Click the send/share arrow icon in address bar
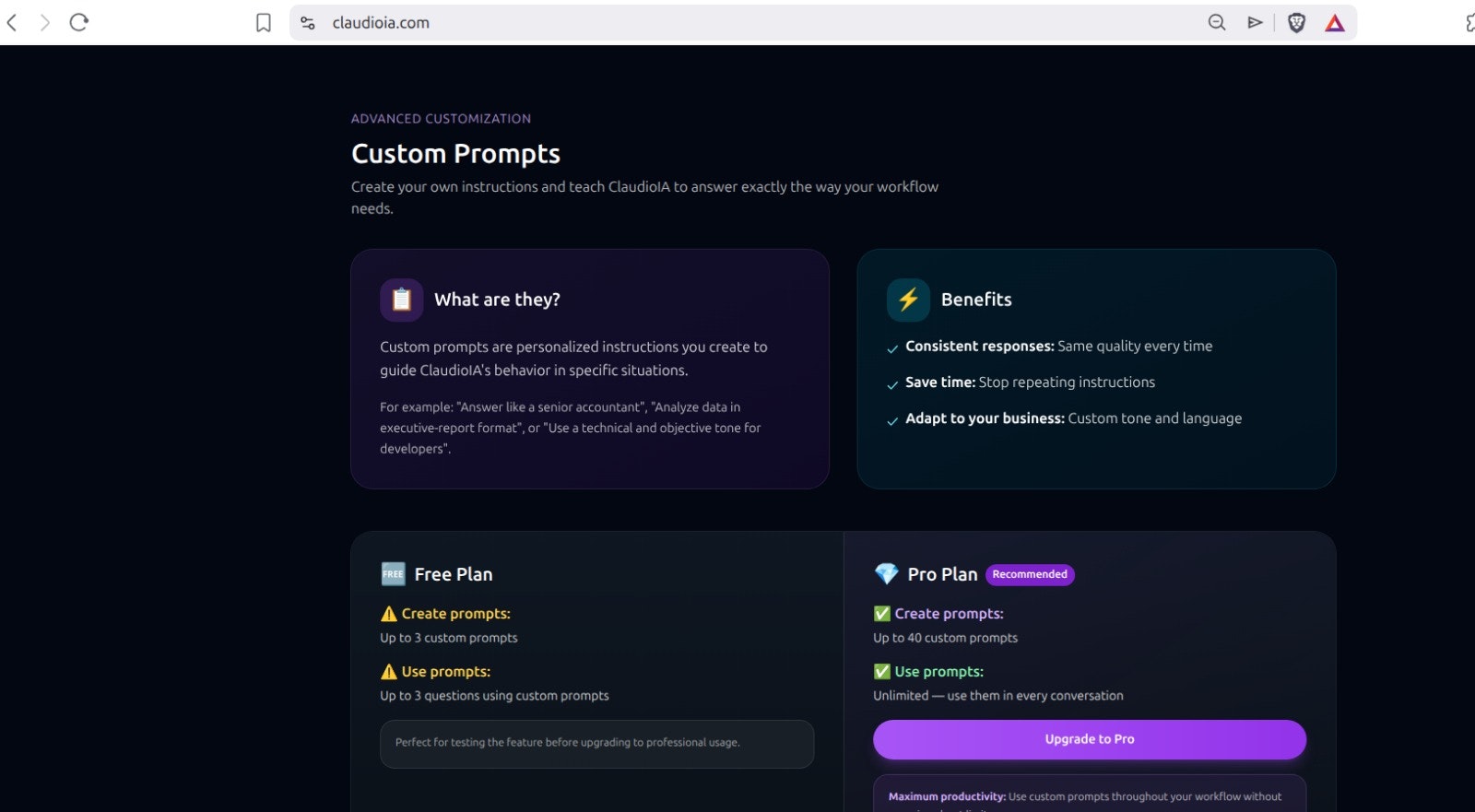 tap(1255, 23)
